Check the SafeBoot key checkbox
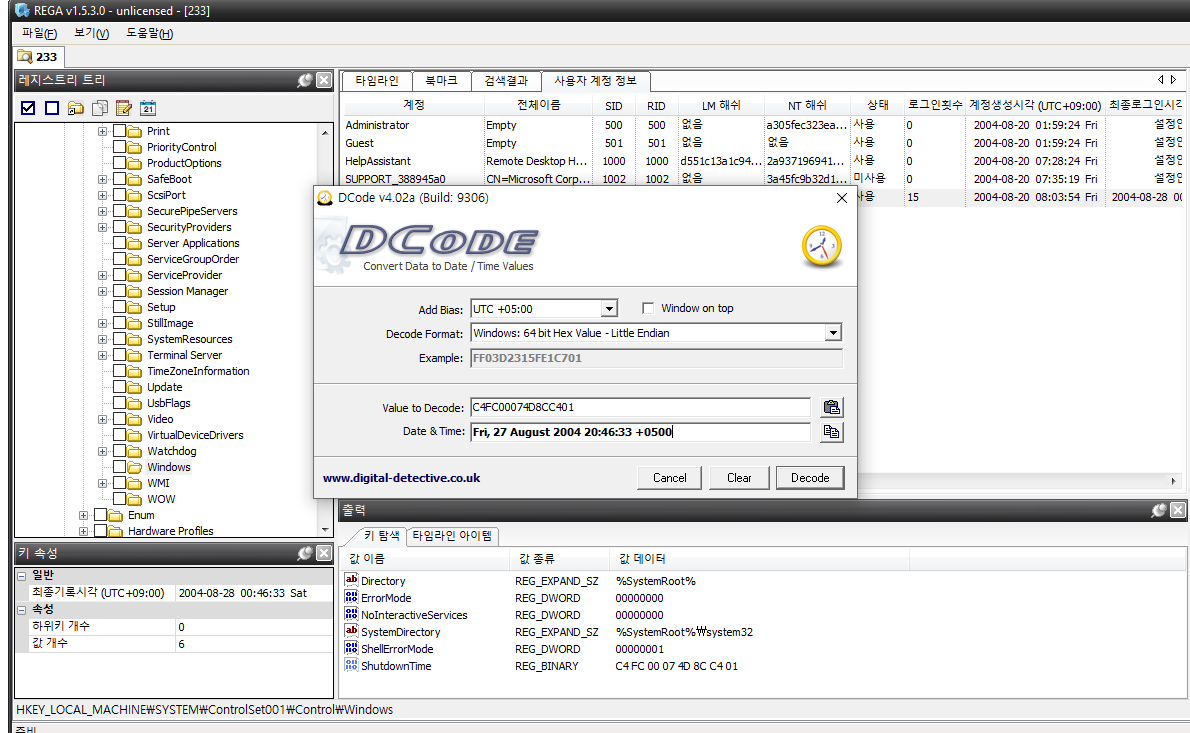 click(x=119, y=178)
